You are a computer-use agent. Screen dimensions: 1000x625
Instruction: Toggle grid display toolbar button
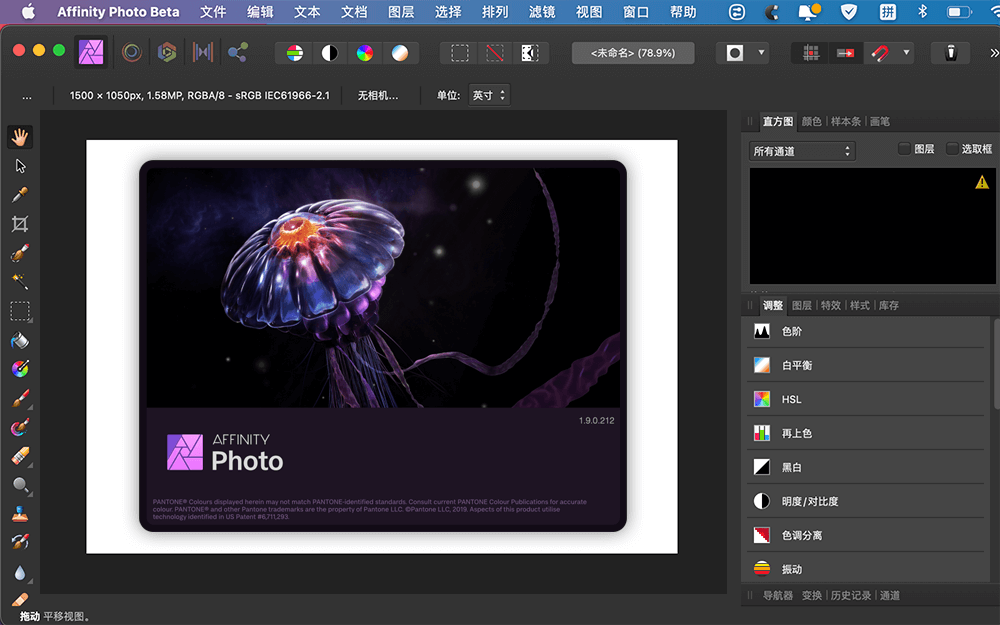click(x=811, y=53)
